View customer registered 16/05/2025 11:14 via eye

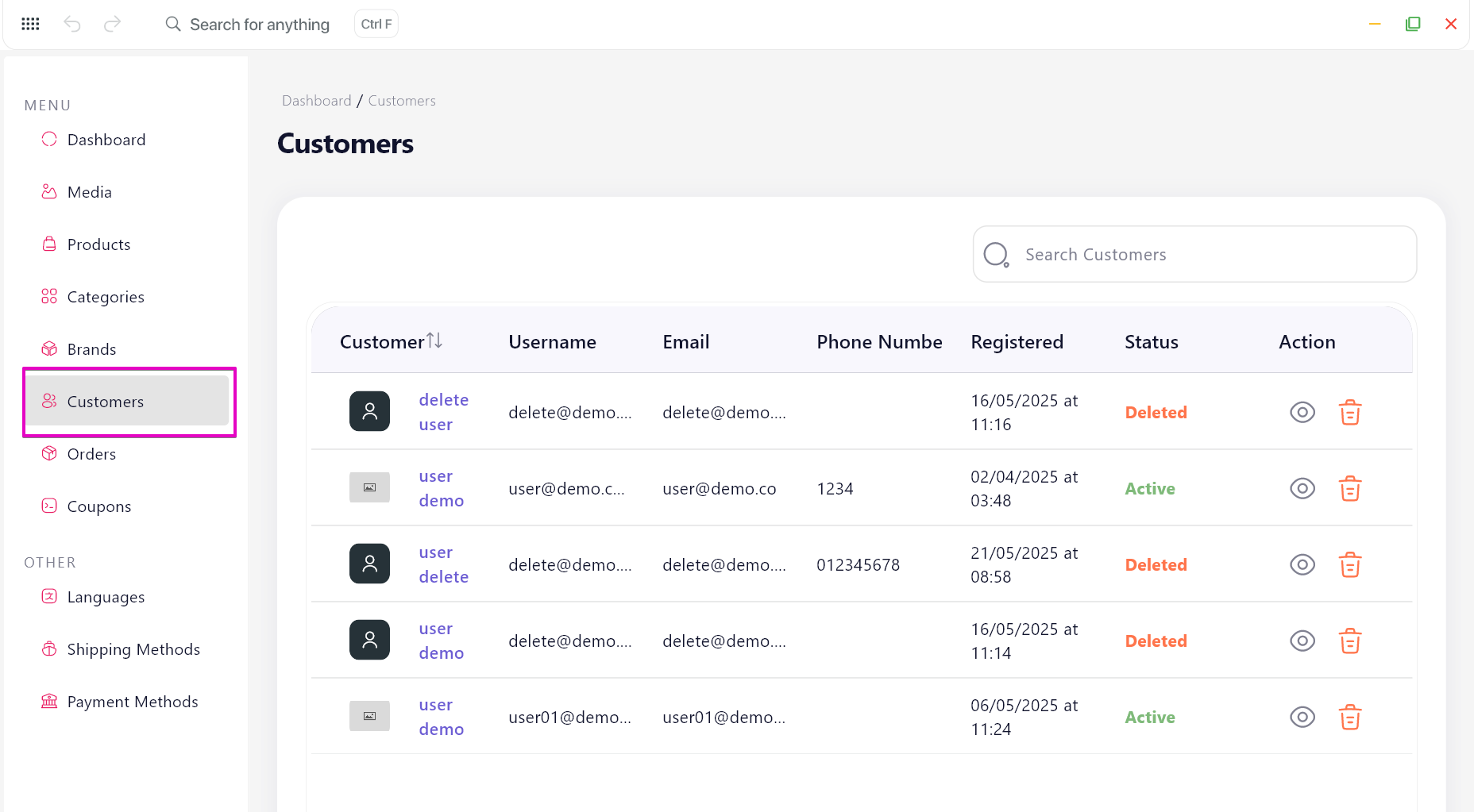click(1302, 641)
